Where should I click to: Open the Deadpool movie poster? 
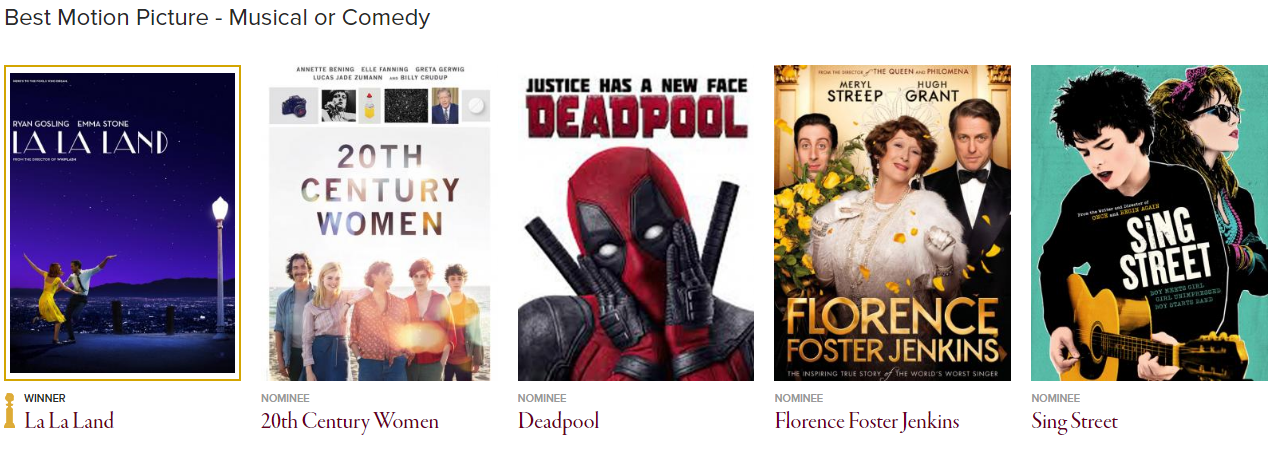636,223
